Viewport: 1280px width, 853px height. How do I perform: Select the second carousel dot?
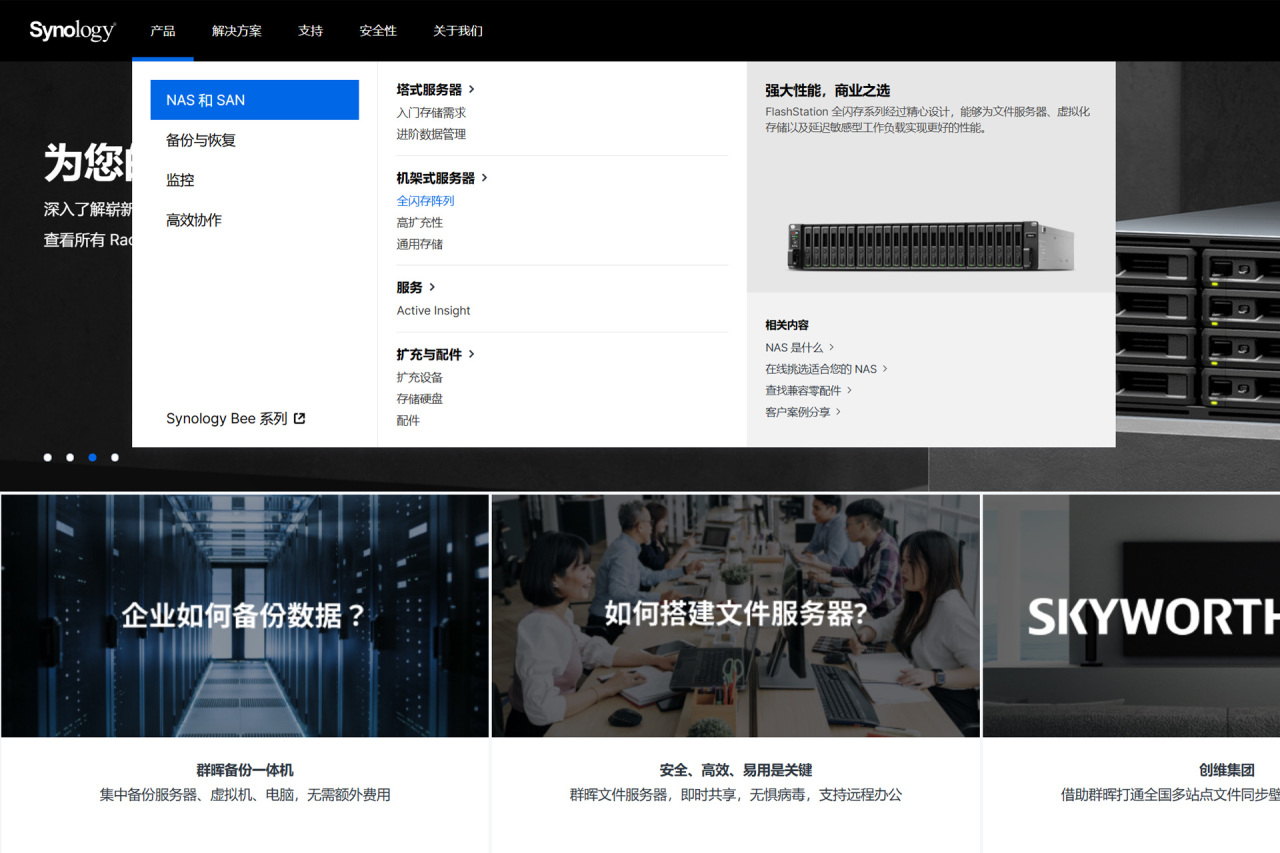70,457
